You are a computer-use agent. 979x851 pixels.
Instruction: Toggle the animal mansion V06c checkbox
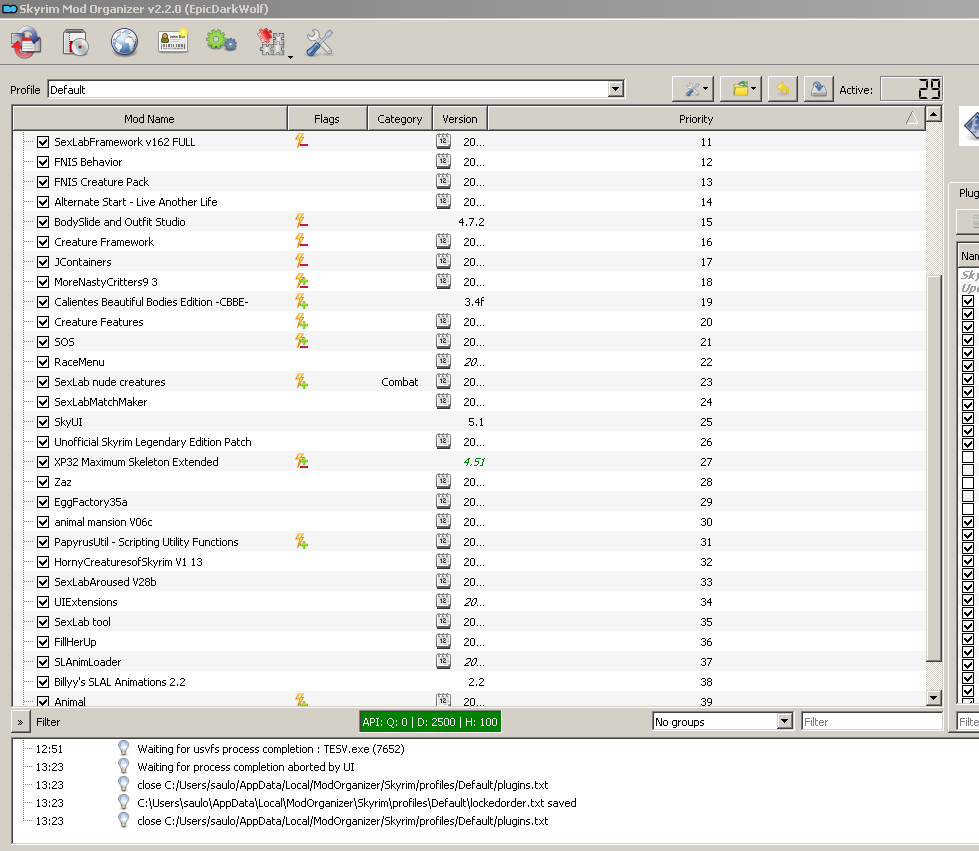[x=43, y=522]
